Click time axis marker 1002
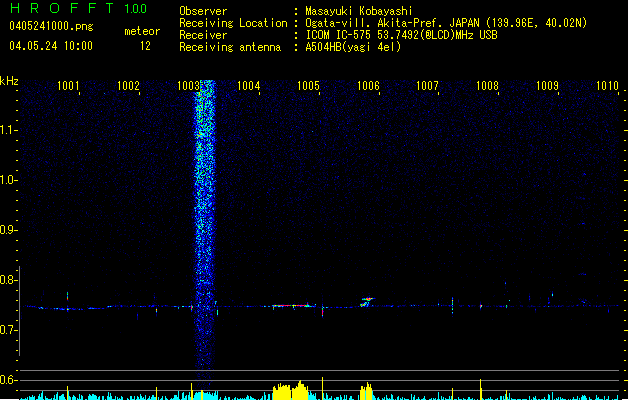This screenshot has height=400, width=629. 128,86
